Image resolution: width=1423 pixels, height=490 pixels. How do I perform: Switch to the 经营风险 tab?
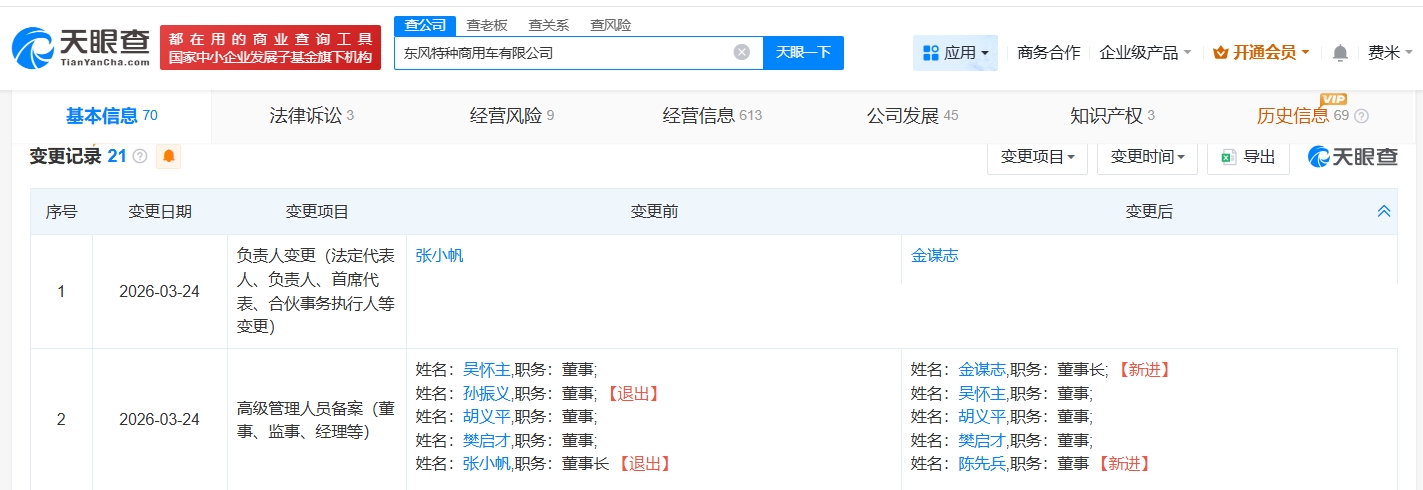point(511,116)
